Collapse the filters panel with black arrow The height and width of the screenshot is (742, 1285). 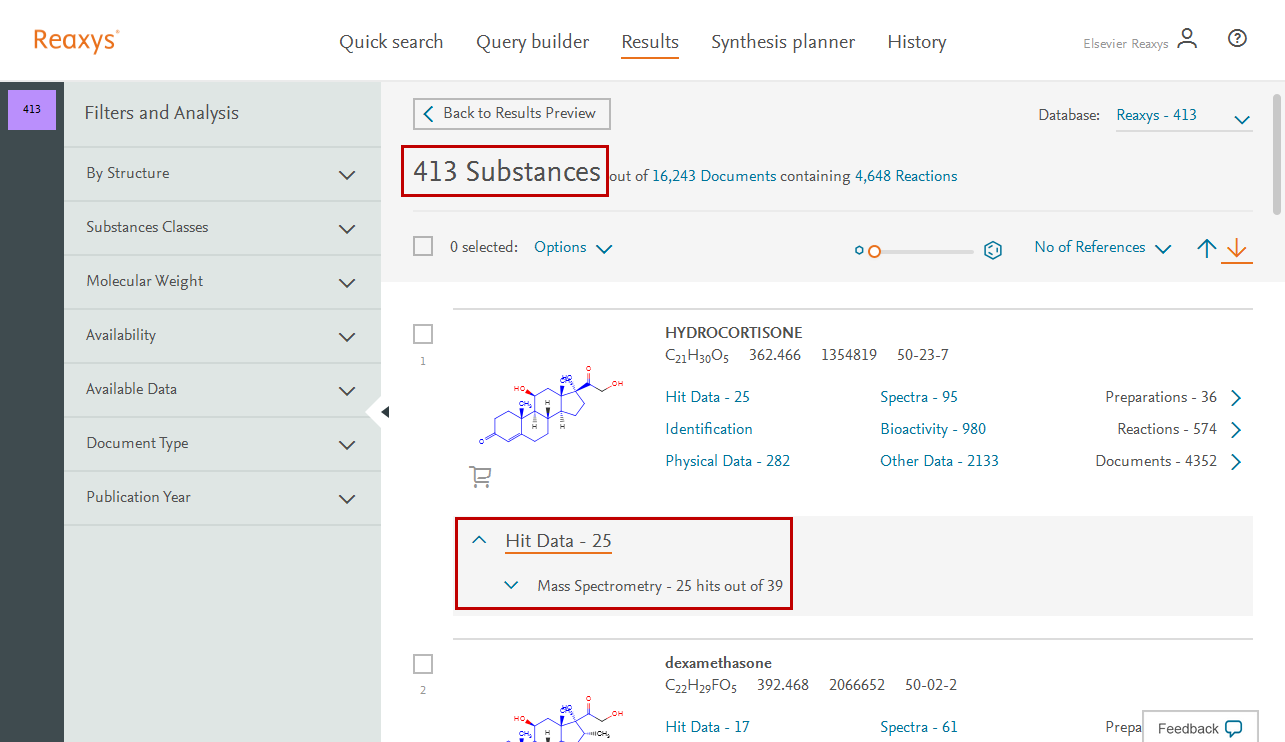pos(385,412)
